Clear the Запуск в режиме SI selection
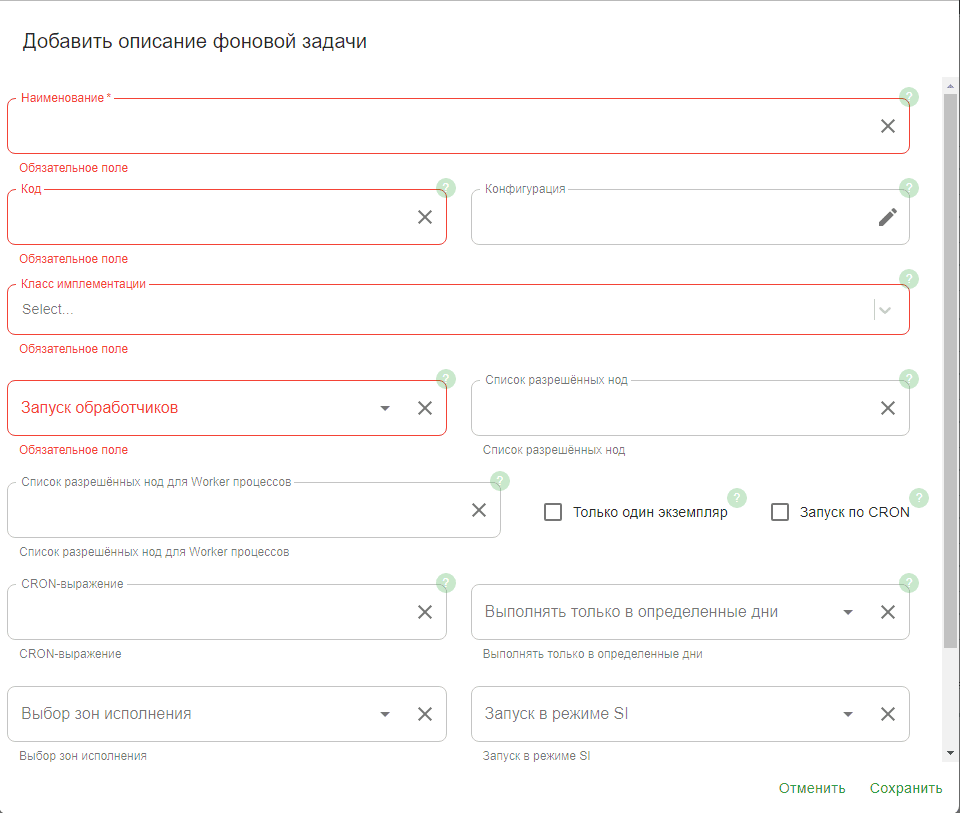 pos(887,714)
